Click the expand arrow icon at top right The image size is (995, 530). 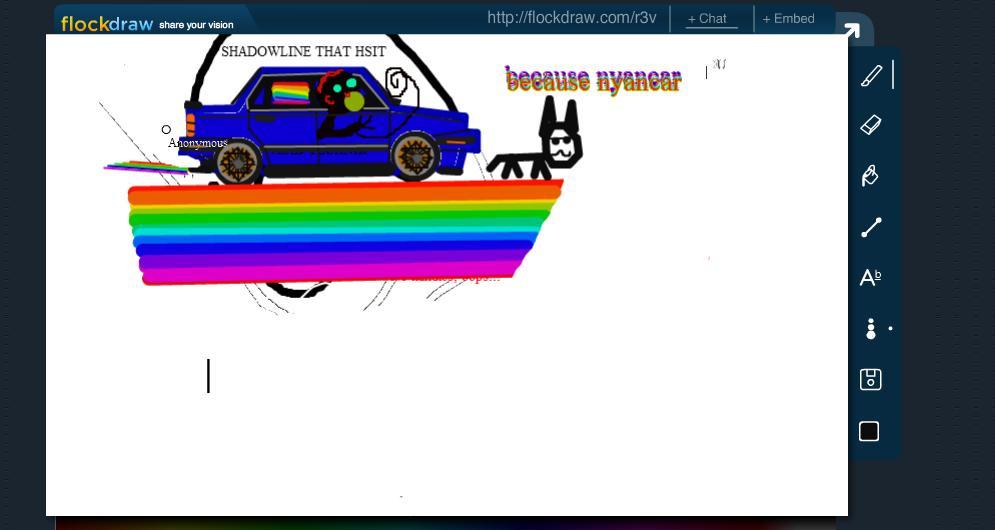(851, 31)
